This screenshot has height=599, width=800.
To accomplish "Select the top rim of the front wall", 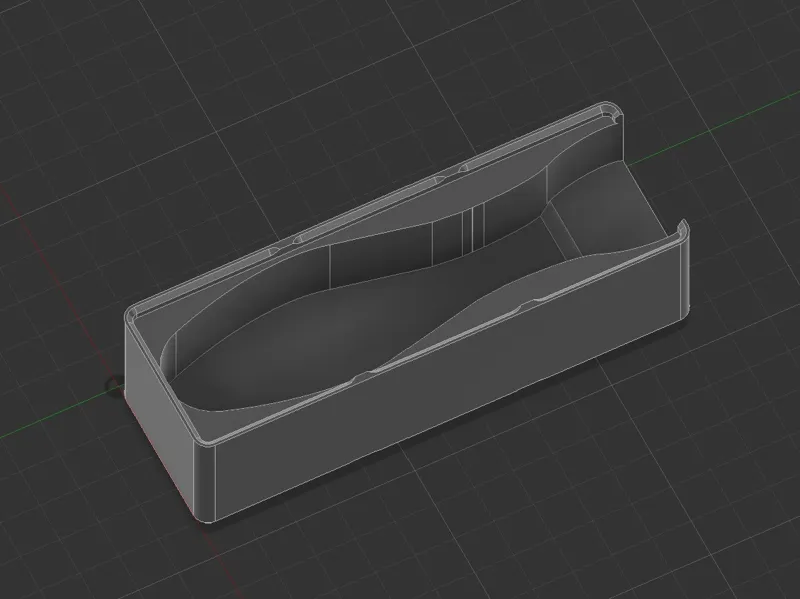I will tap(444, 337).
